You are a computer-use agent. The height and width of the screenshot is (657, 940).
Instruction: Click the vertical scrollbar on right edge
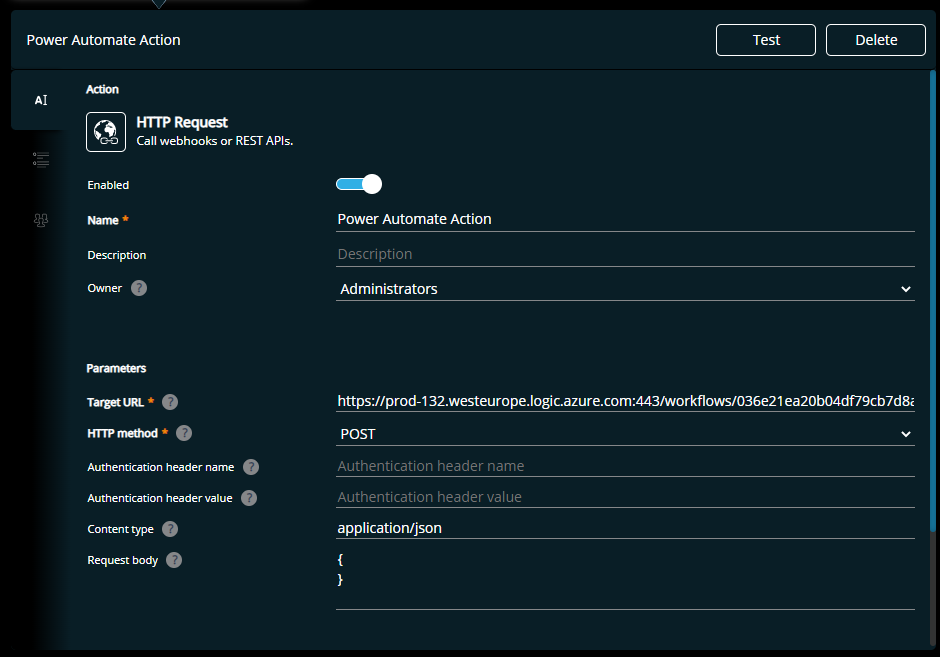click(x=933, y=300)
